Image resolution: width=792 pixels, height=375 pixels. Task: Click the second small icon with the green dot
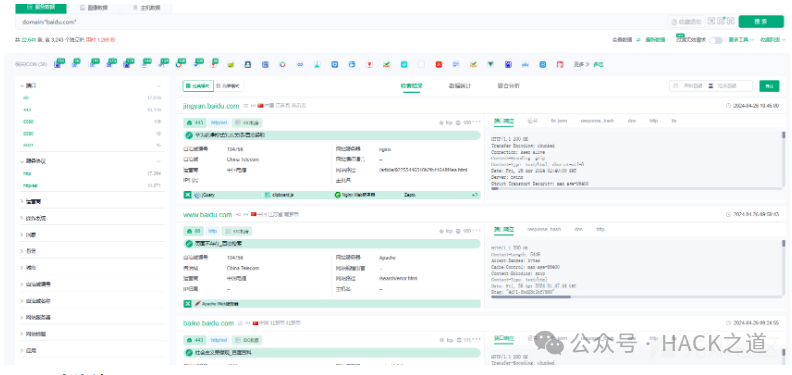coord(720,21)
